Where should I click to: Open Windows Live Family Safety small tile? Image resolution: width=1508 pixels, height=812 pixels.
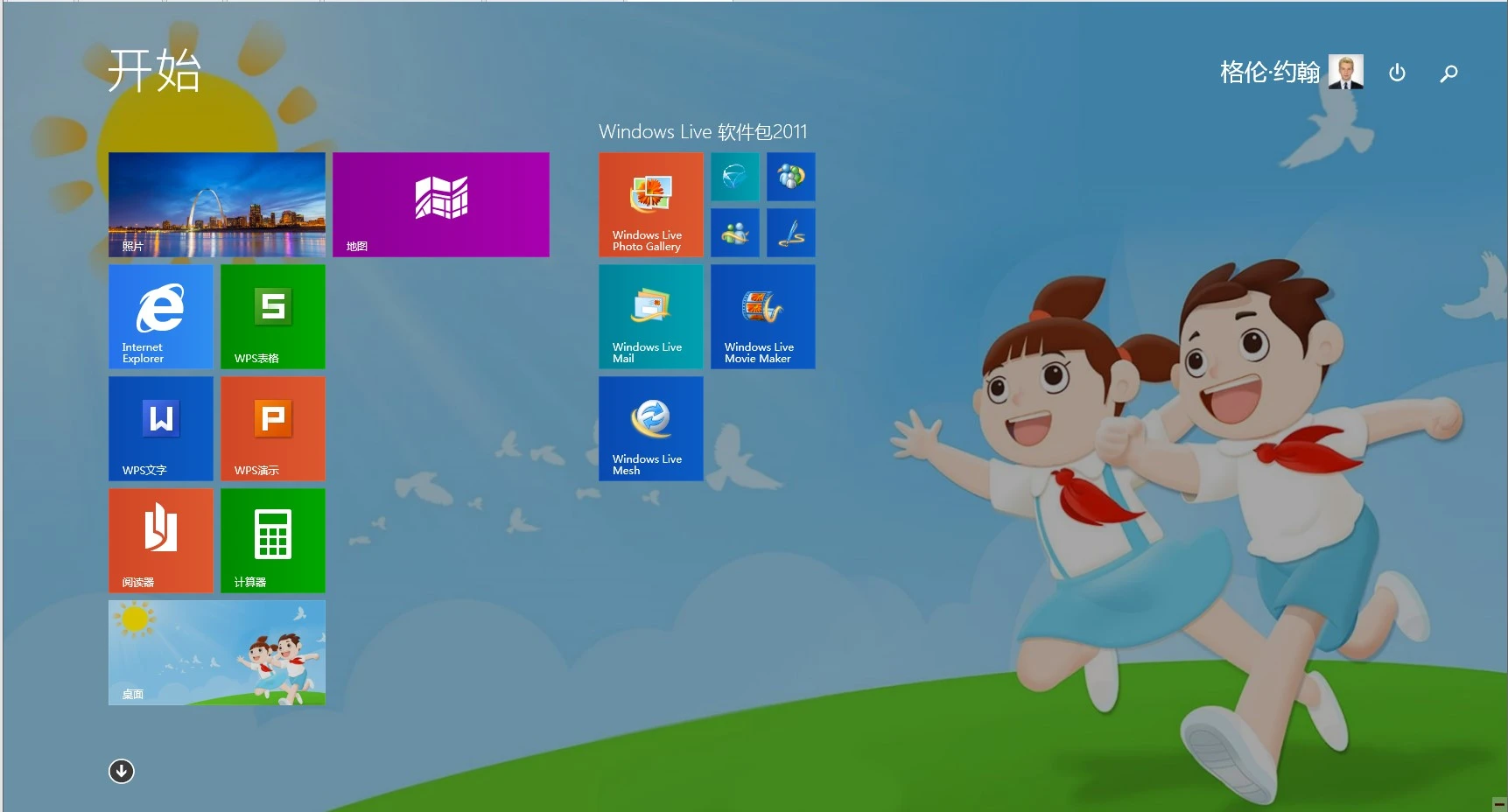tap(791, 177)
